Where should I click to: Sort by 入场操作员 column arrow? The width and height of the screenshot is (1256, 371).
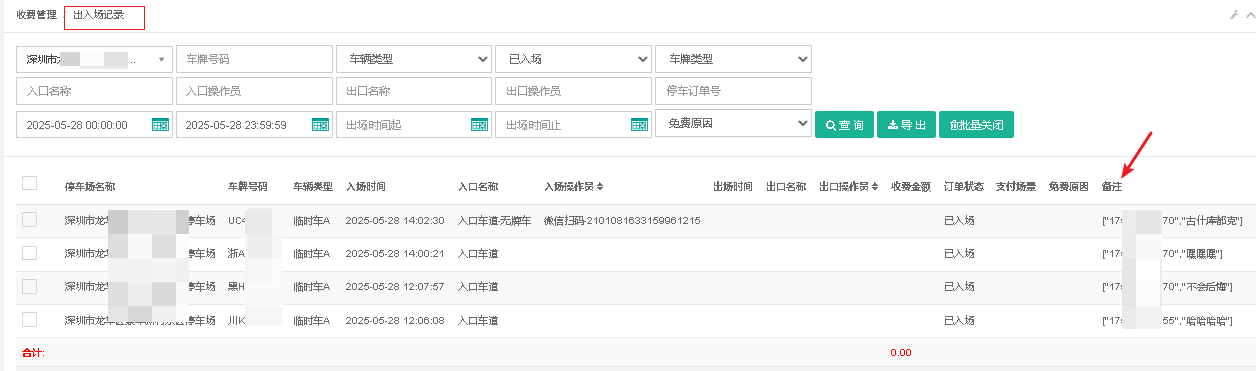(600, 187)
